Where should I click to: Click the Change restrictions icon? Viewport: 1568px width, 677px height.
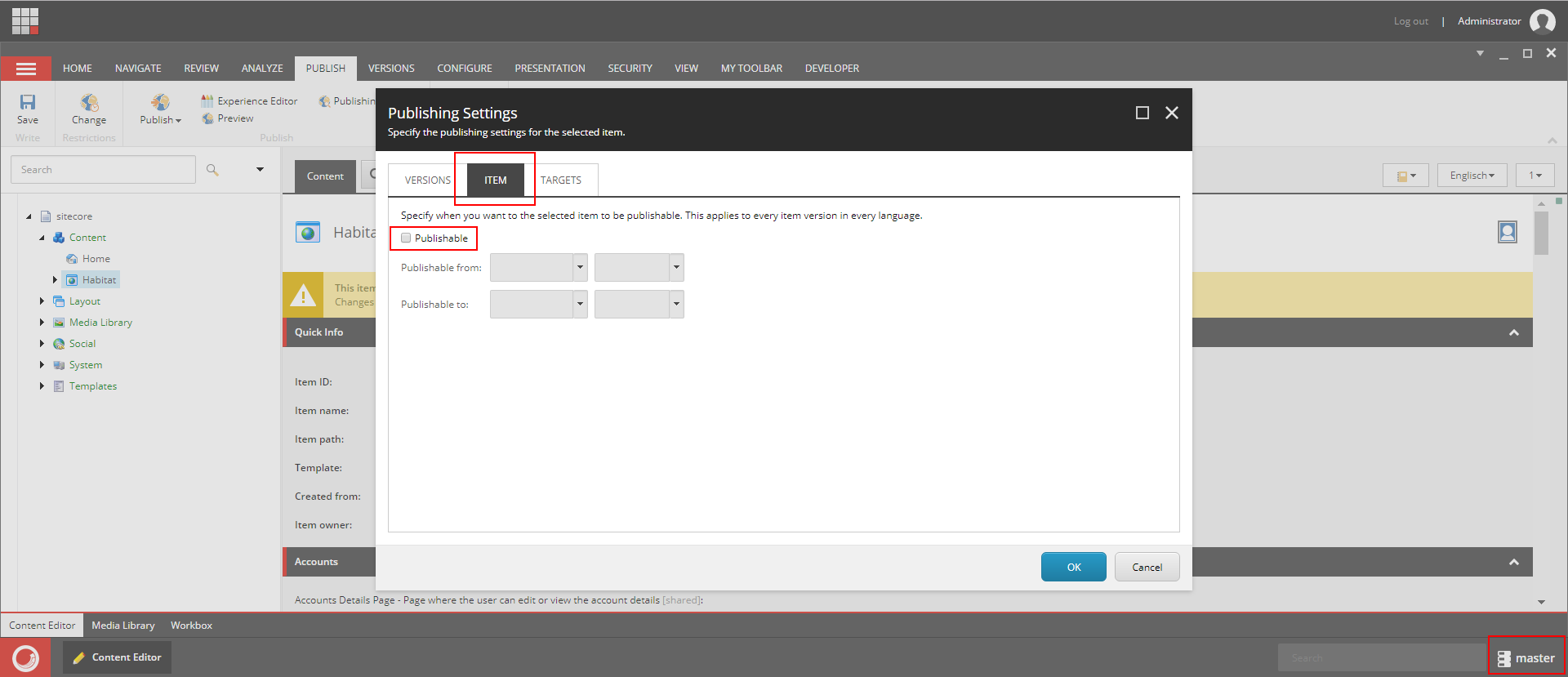coord(89,102)
